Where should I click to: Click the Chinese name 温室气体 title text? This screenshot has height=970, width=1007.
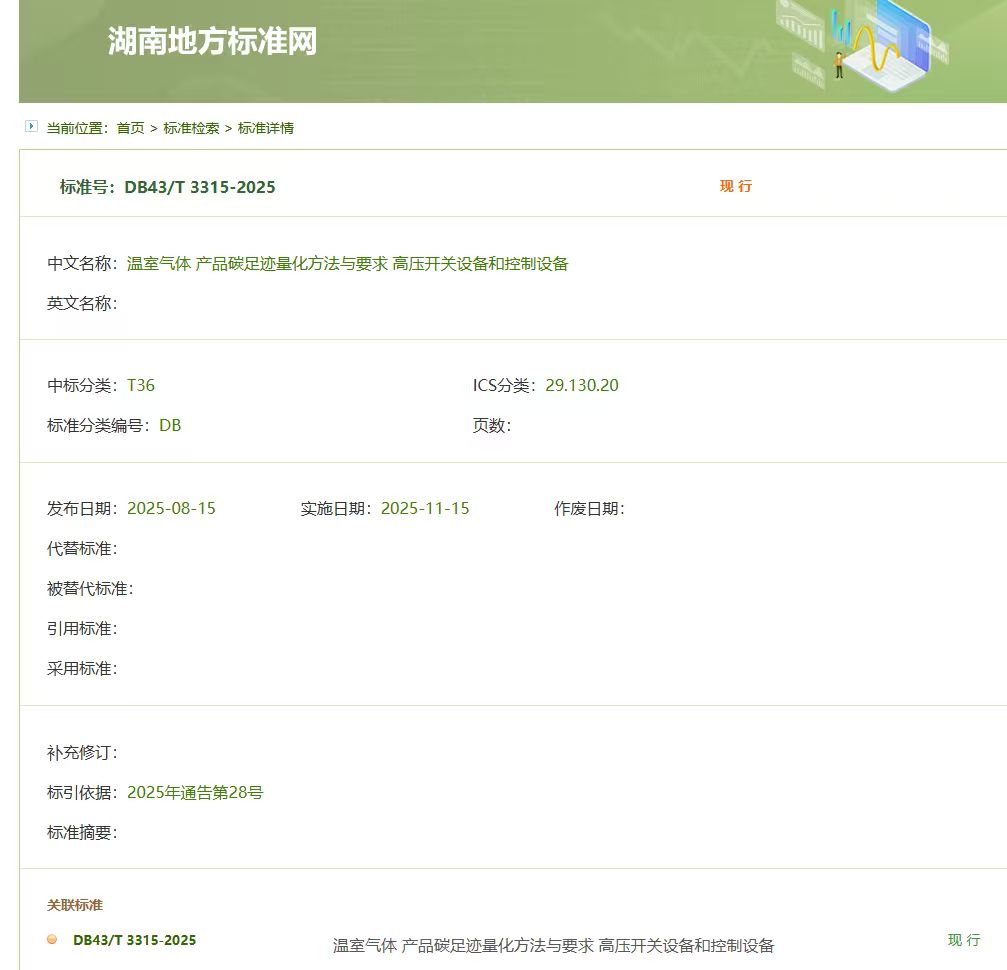[347, 264]
